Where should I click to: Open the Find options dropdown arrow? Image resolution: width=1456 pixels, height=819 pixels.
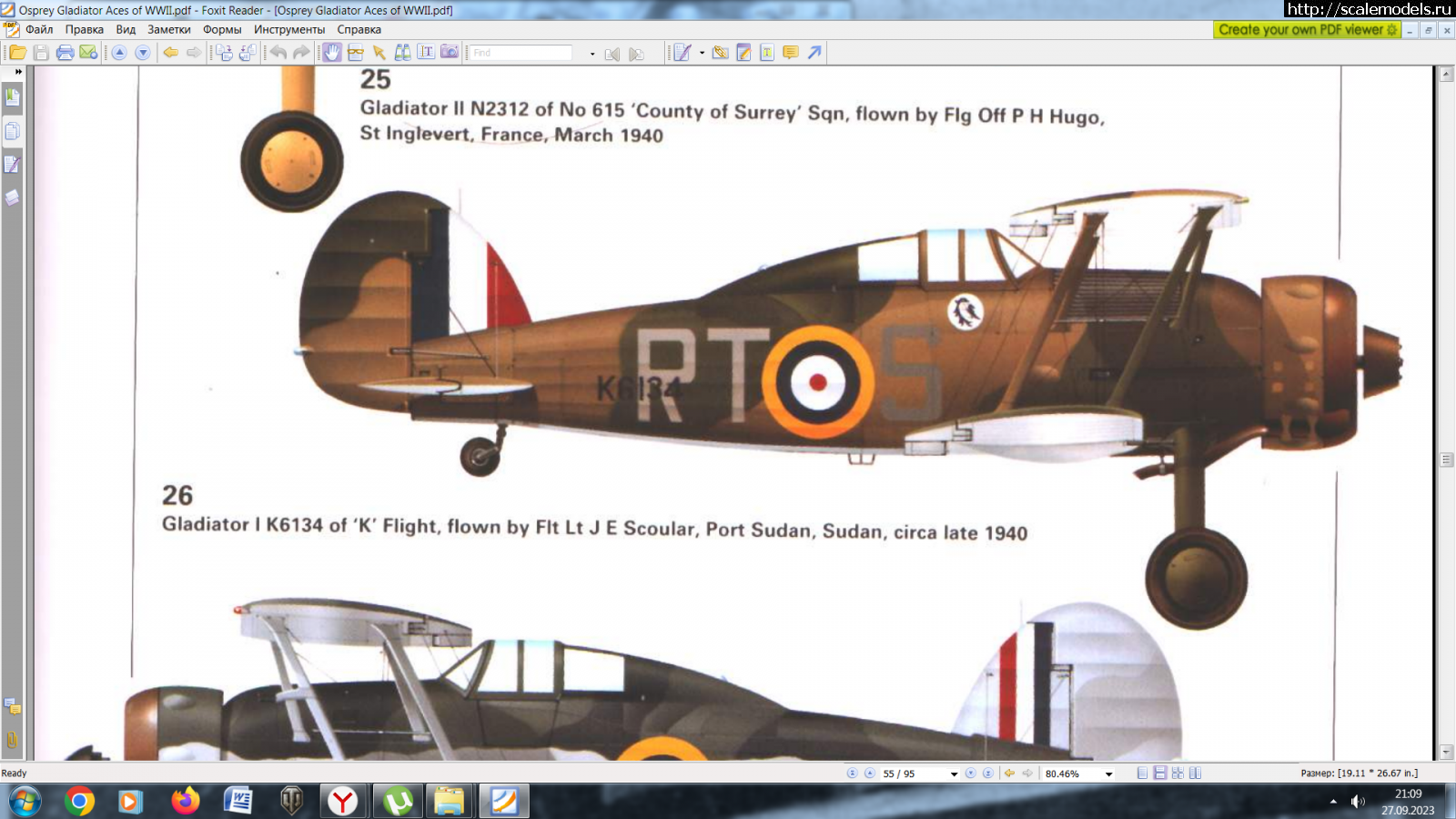592,54
